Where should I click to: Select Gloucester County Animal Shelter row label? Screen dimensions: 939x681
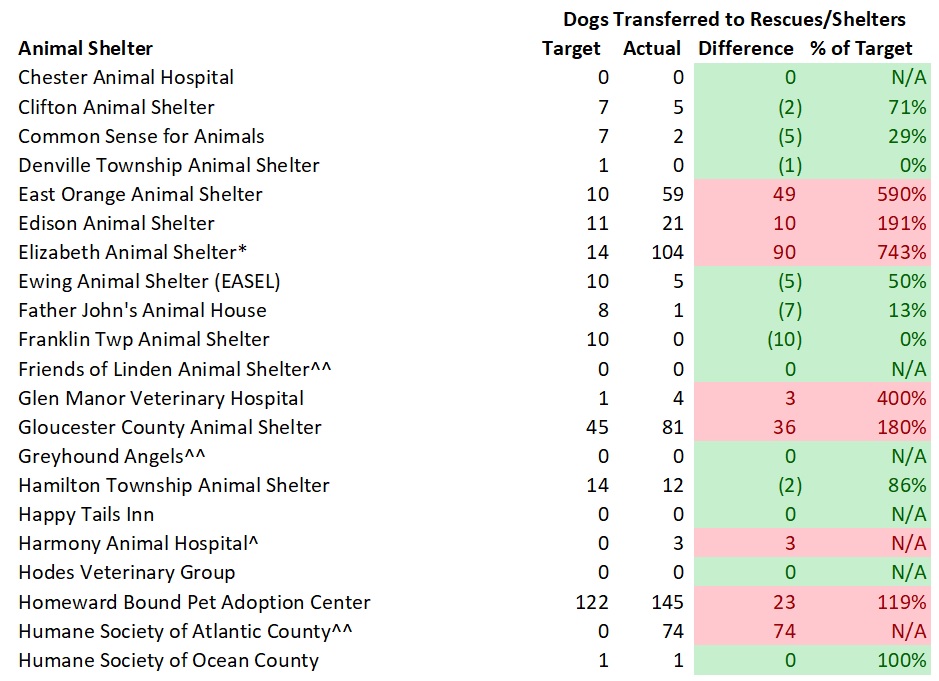[x=170, y=427]
